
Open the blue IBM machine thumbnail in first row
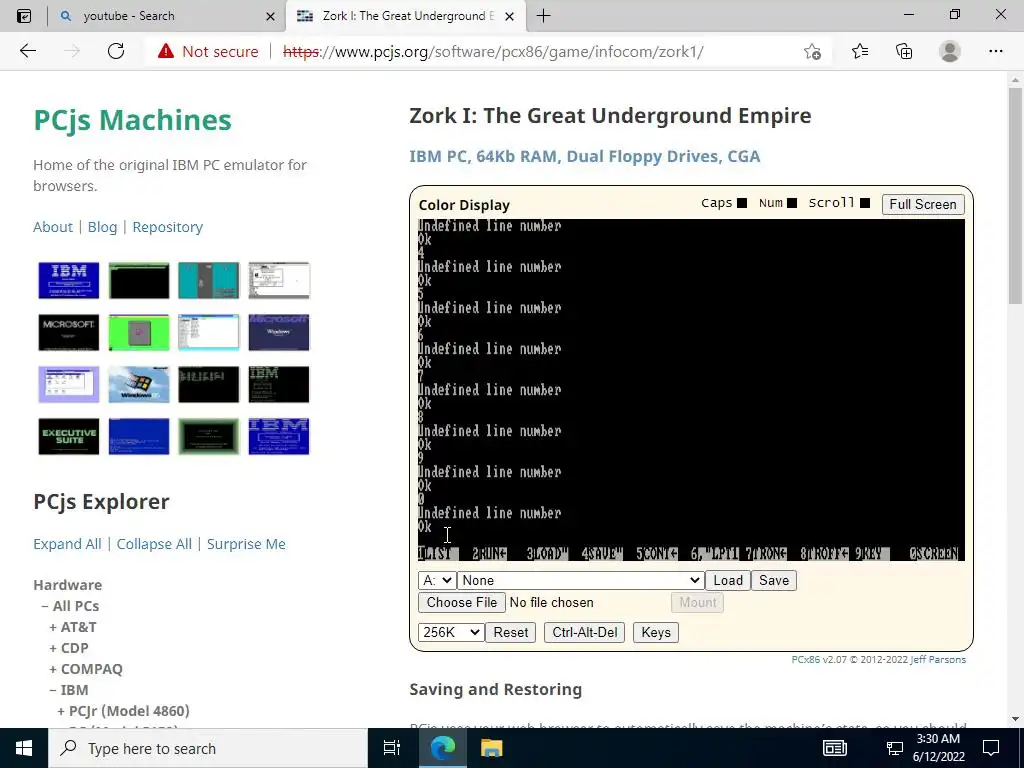pos(69,280)
